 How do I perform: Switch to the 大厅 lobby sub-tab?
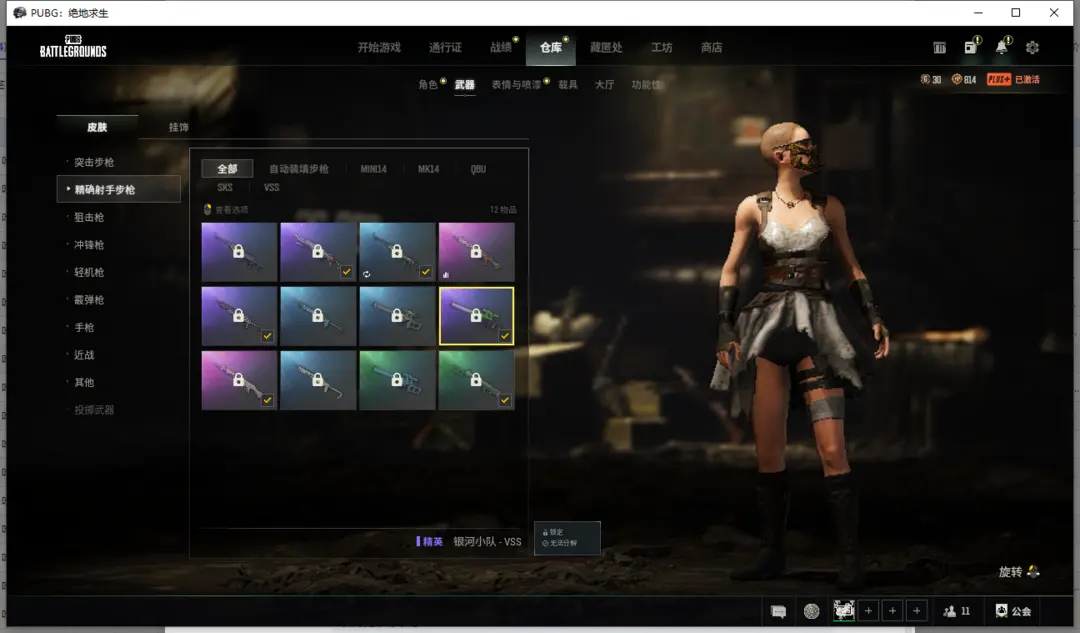coord(605,85)
